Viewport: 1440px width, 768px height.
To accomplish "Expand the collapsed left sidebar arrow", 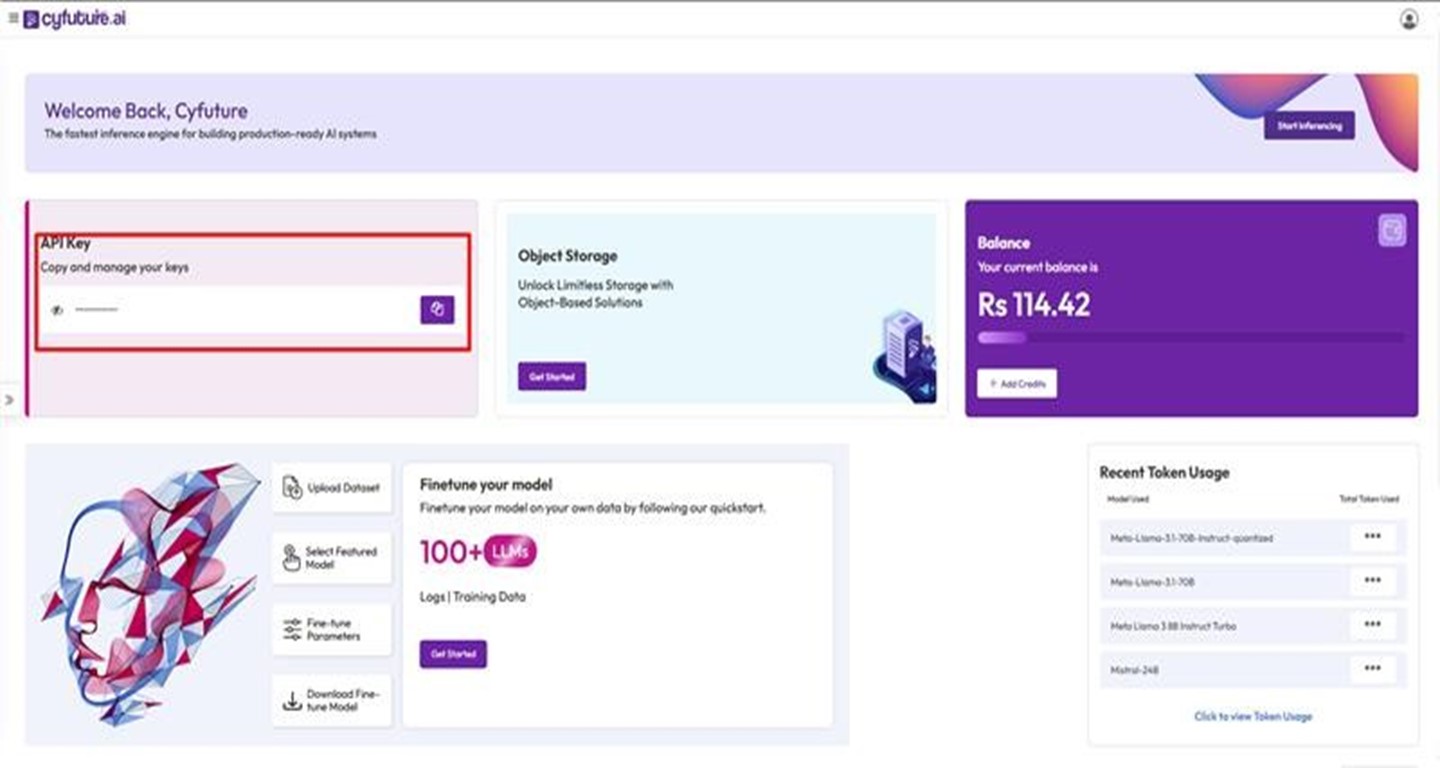I will 9,400.
